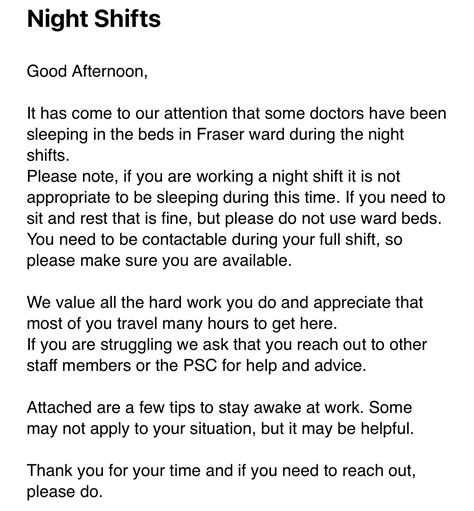Click the word "doctors" in the first paragraph
The width and height of the screenshot is (474, 511).
(337, 113)
